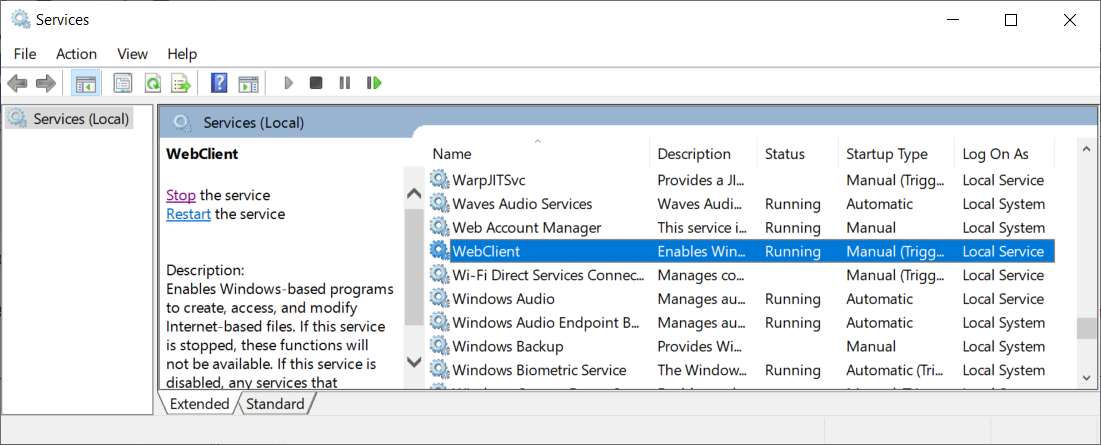Select the Waves Audio Services name

tap(522, 204)
